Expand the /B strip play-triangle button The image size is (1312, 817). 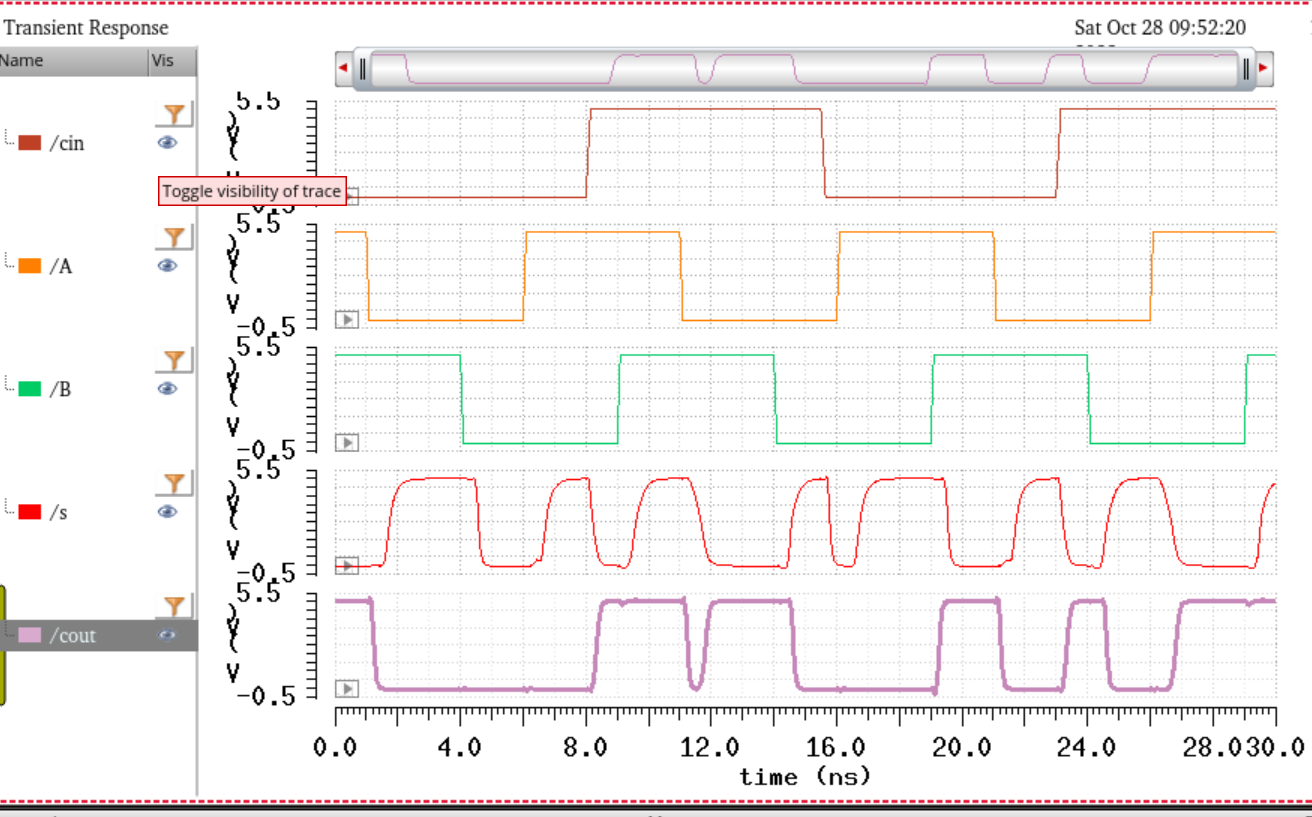(347, 443)
